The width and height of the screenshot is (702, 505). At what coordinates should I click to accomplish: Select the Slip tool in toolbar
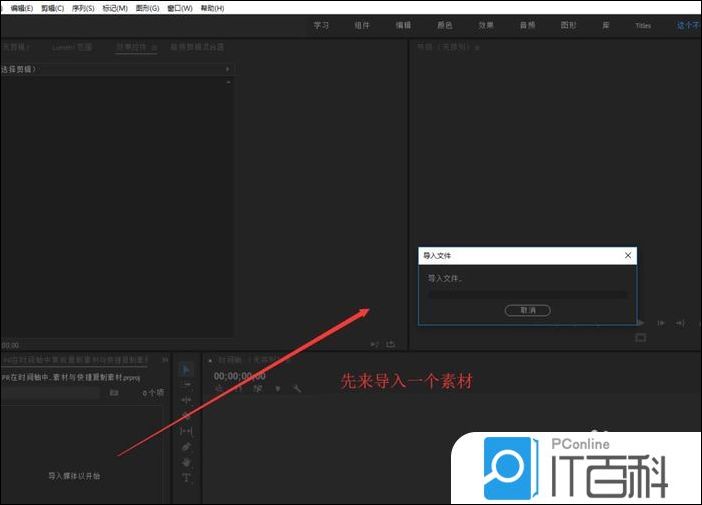point(186,431)
